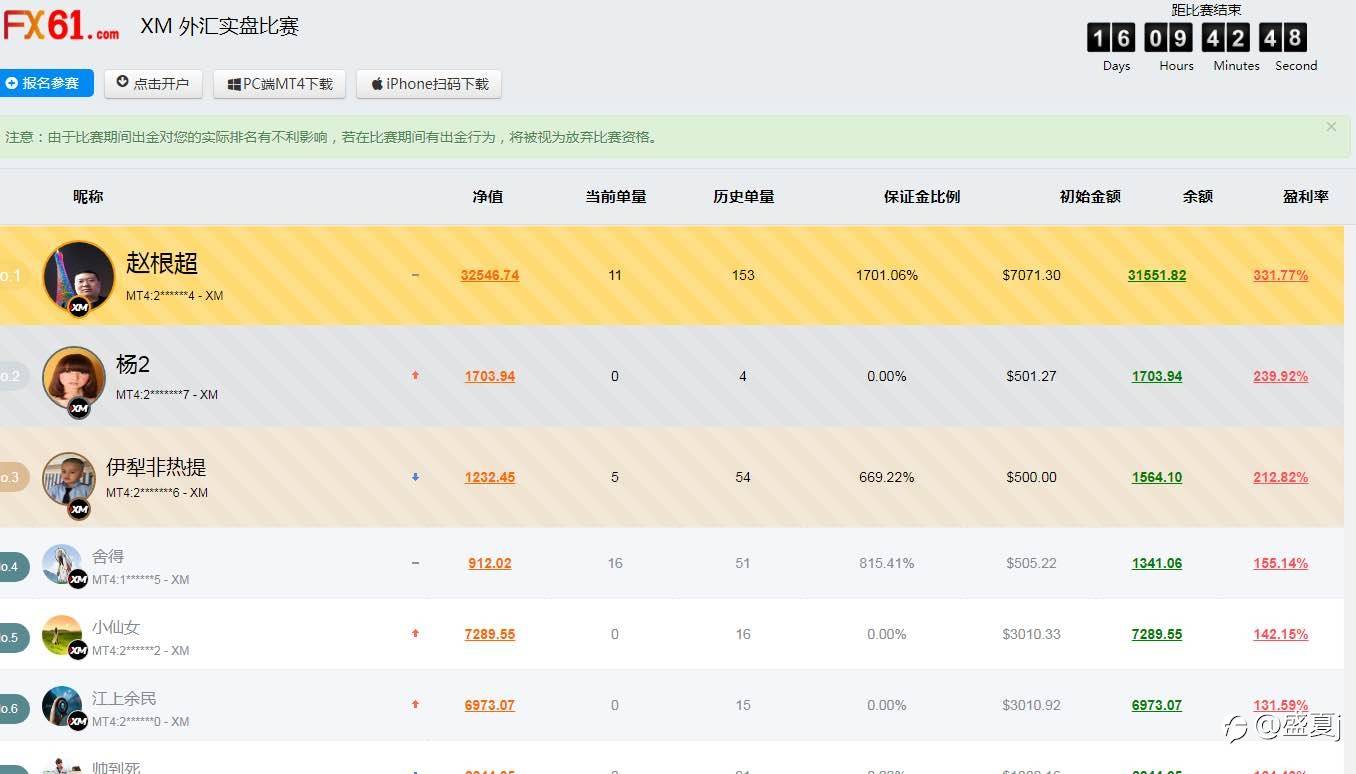Click the FX61.com logo
Screen dimensions: 1356x774
pyautogui.click(x=60, y=25)
